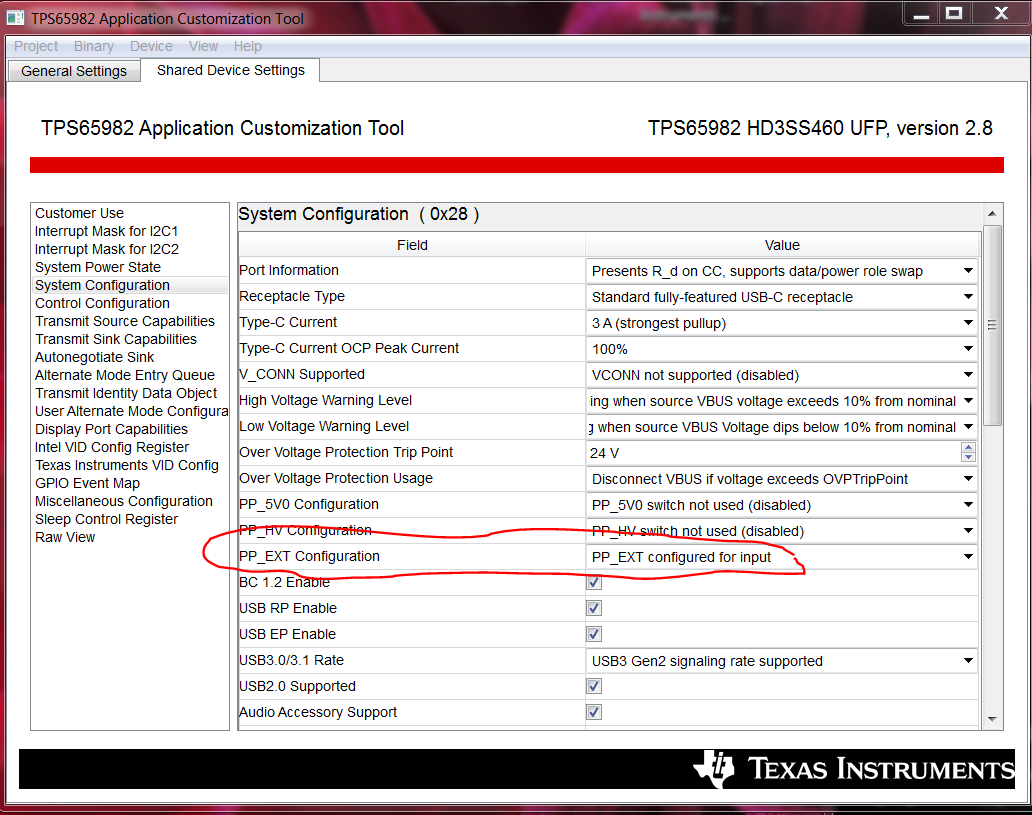
Task: Increase Over Voltage Trip Point with up arrow
Action: coord(968,448)
